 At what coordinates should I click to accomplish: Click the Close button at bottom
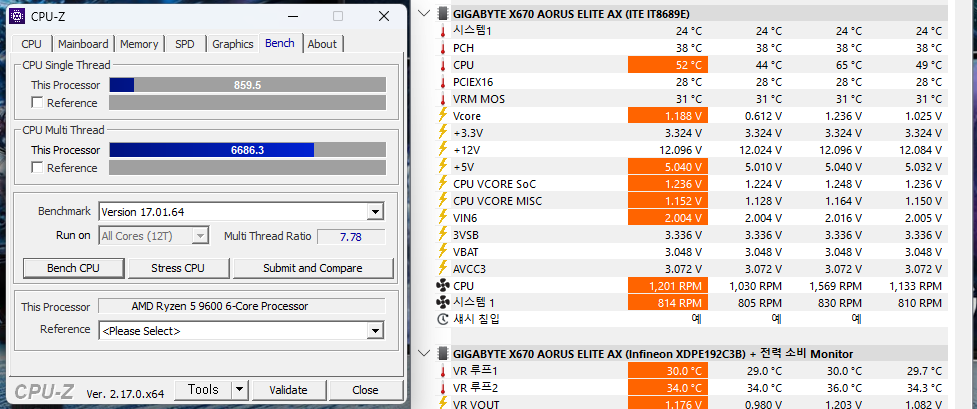coord(365,390)
